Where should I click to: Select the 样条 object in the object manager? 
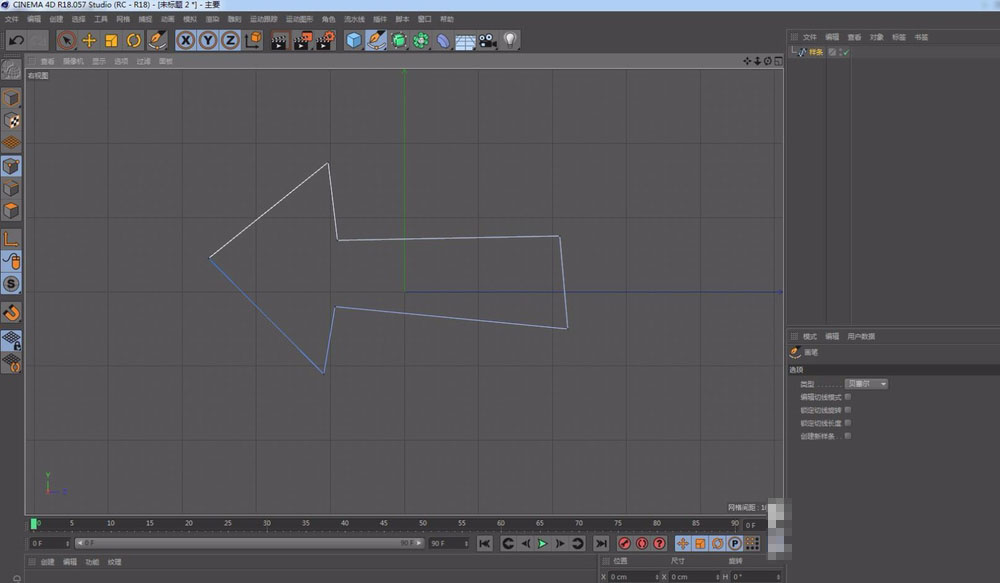click(x=815, y=52)
